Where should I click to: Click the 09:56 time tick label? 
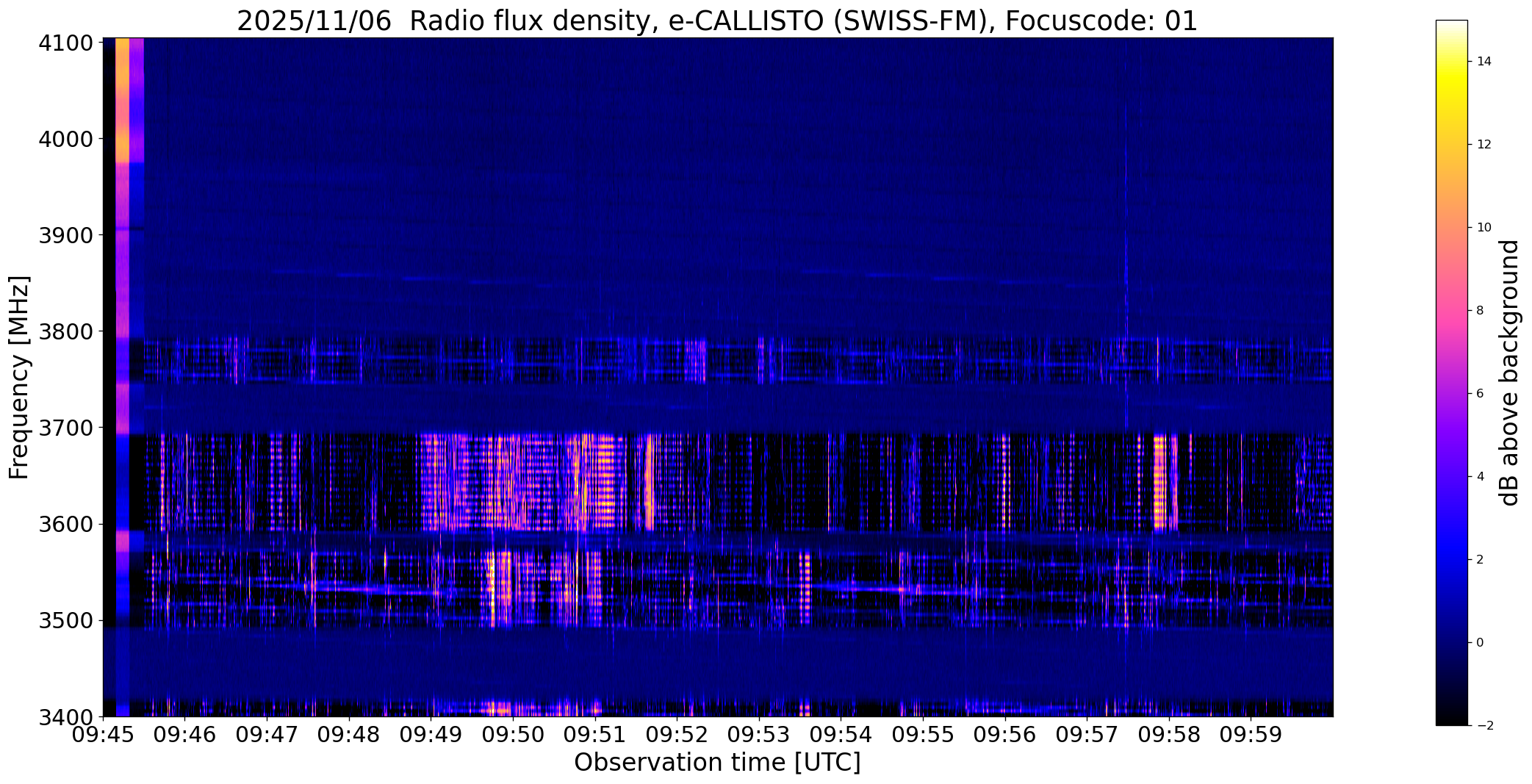coord(1005,734)
